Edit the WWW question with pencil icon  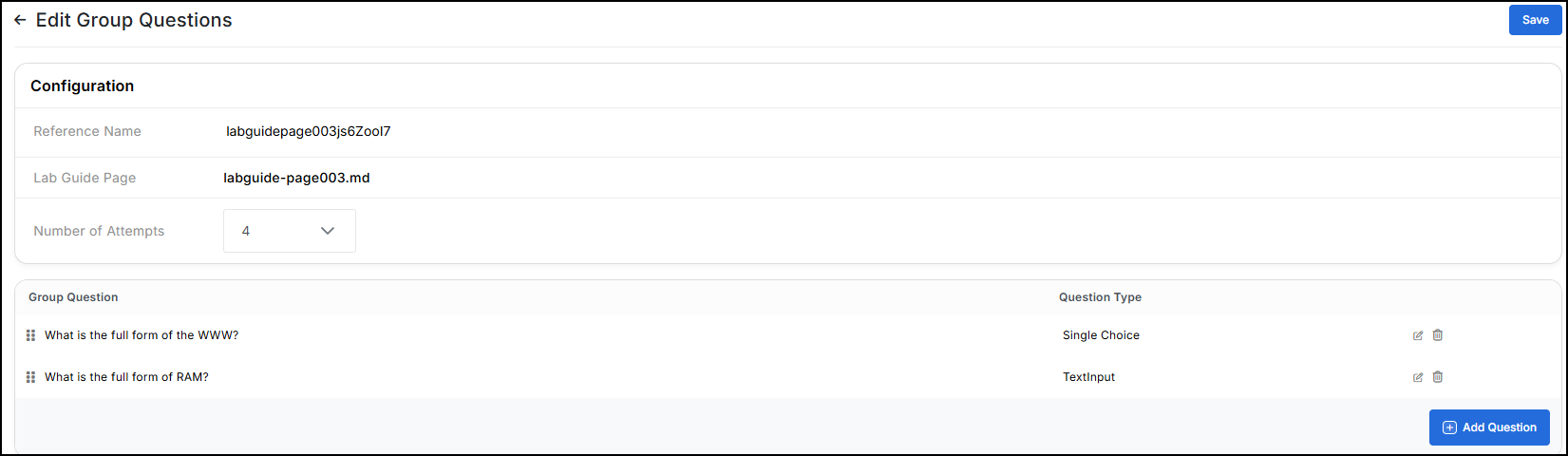tap(1418, 335)
